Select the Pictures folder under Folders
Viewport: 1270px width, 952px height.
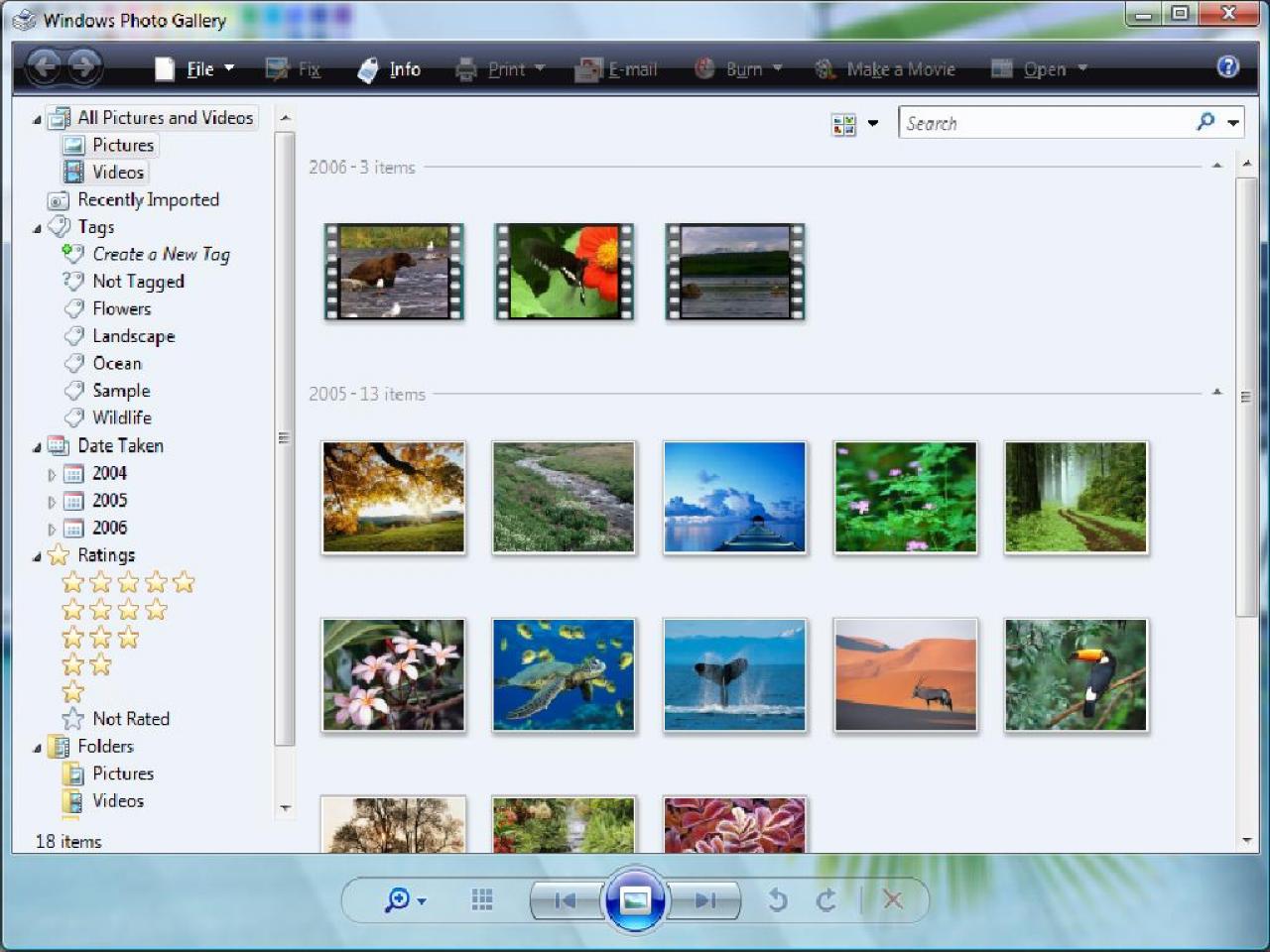tap(108, 773)
